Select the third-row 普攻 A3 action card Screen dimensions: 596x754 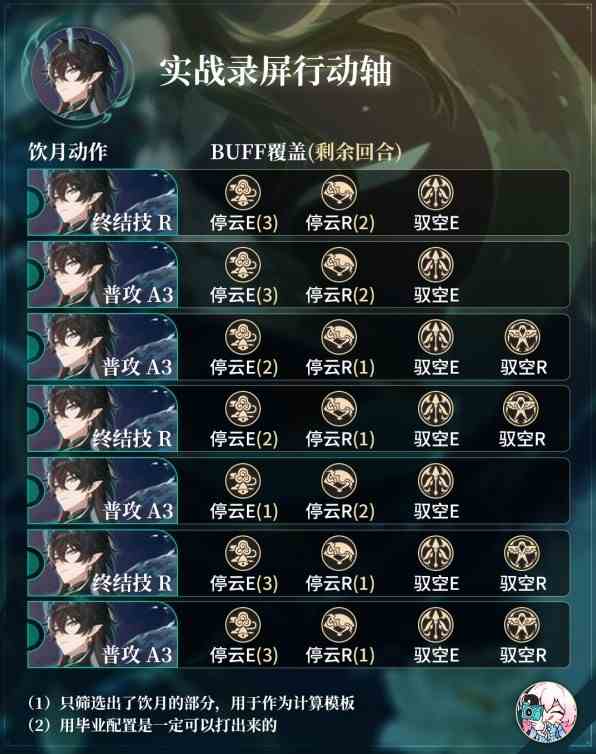coord(102,347)
